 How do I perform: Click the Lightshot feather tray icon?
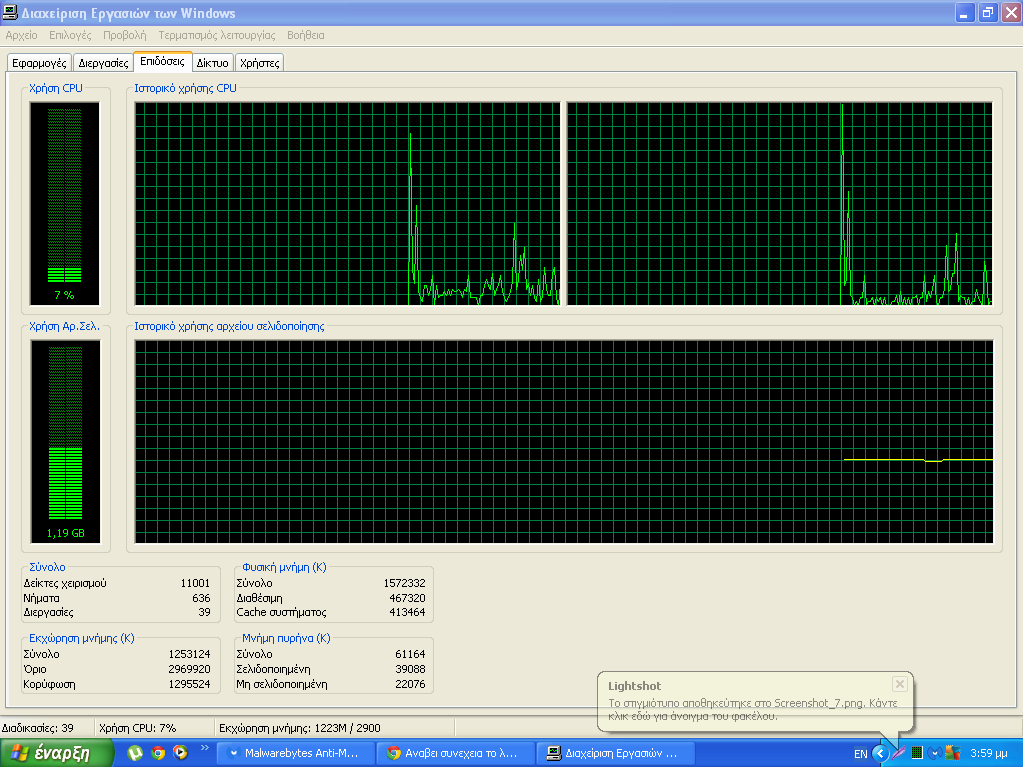[899, 753]
